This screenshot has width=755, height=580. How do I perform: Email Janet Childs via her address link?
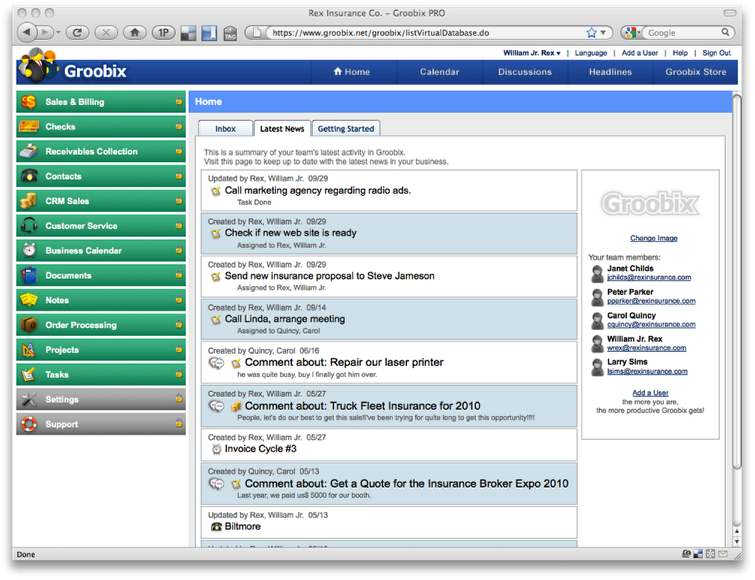[649, 278]
